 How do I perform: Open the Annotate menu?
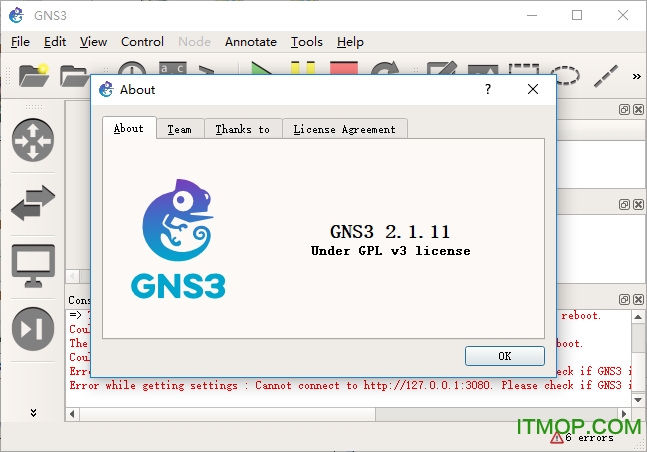(250, 42)
